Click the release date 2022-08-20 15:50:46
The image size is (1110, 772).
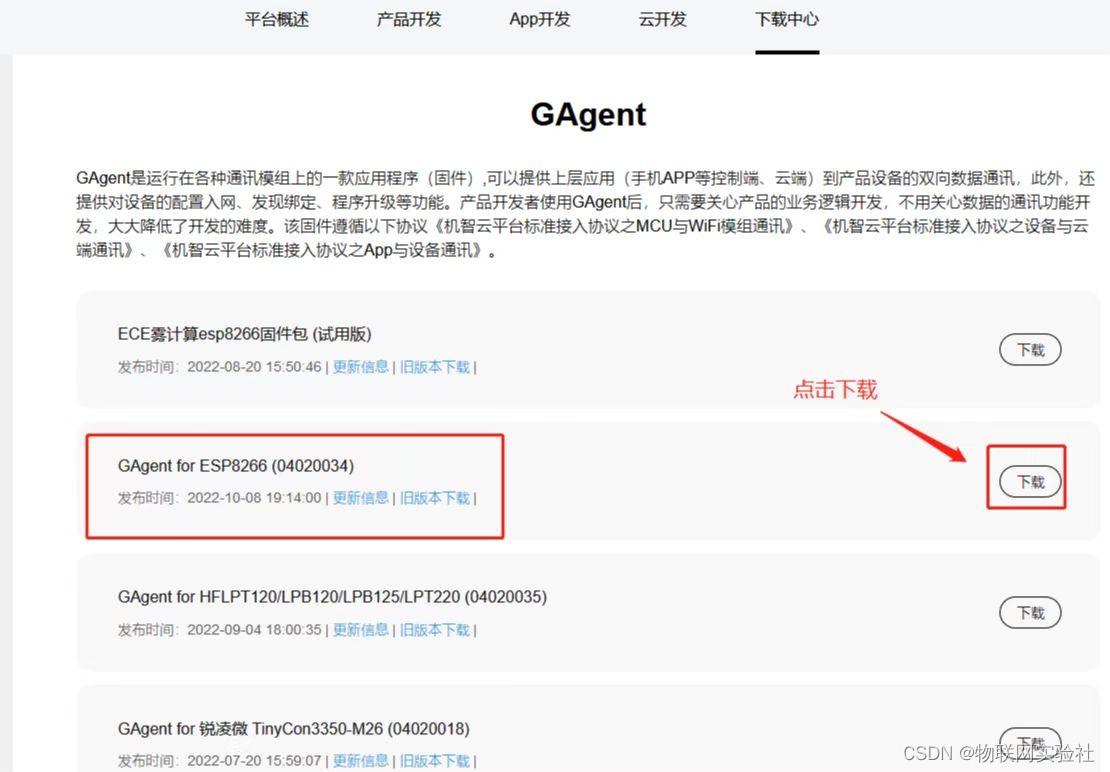(x=254, y=367)
